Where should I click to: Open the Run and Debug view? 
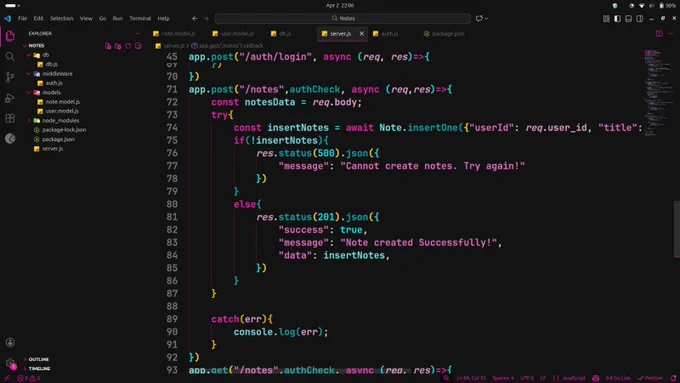10,98
